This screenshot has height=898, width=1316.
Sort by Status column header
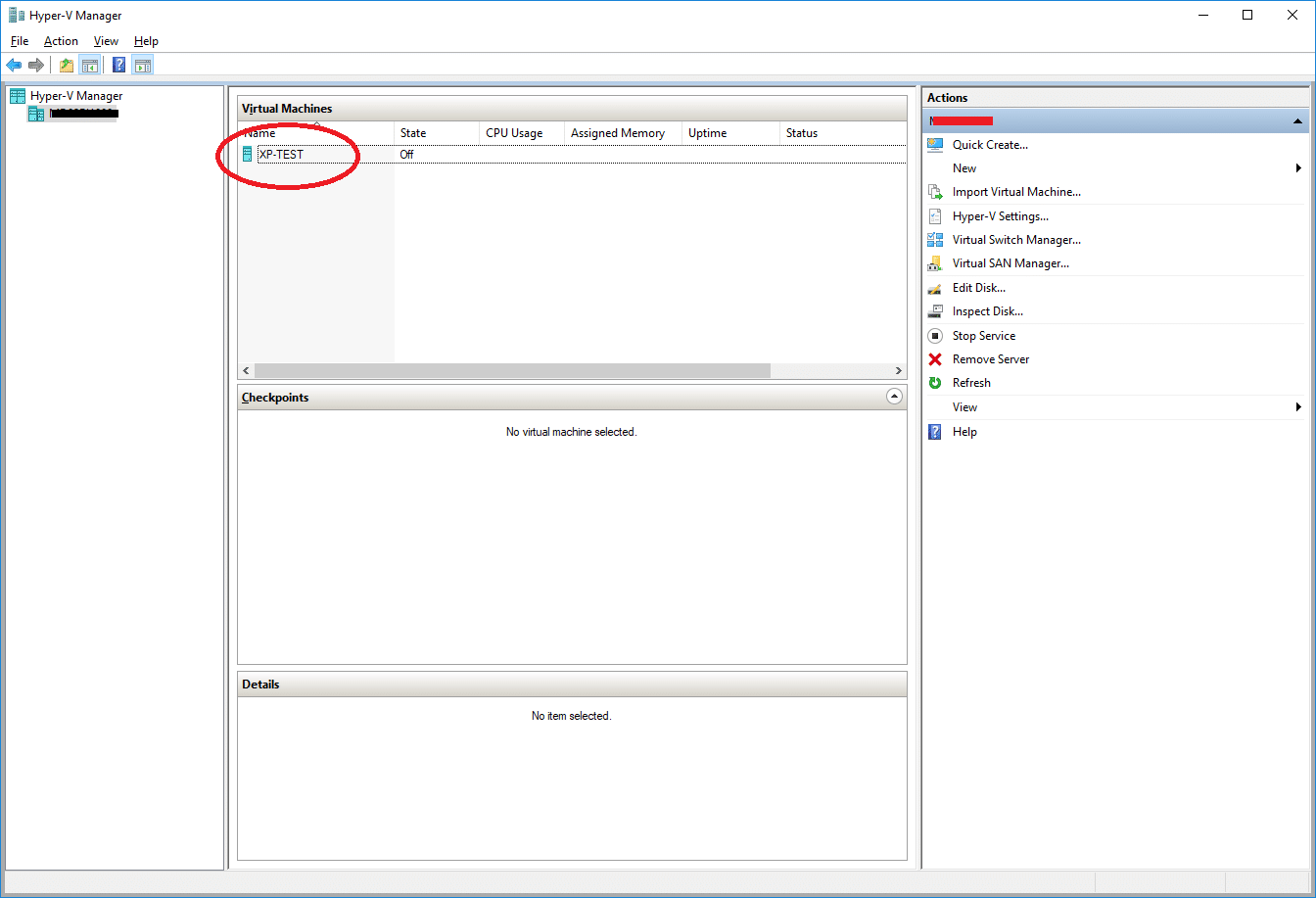click(843, 133)
